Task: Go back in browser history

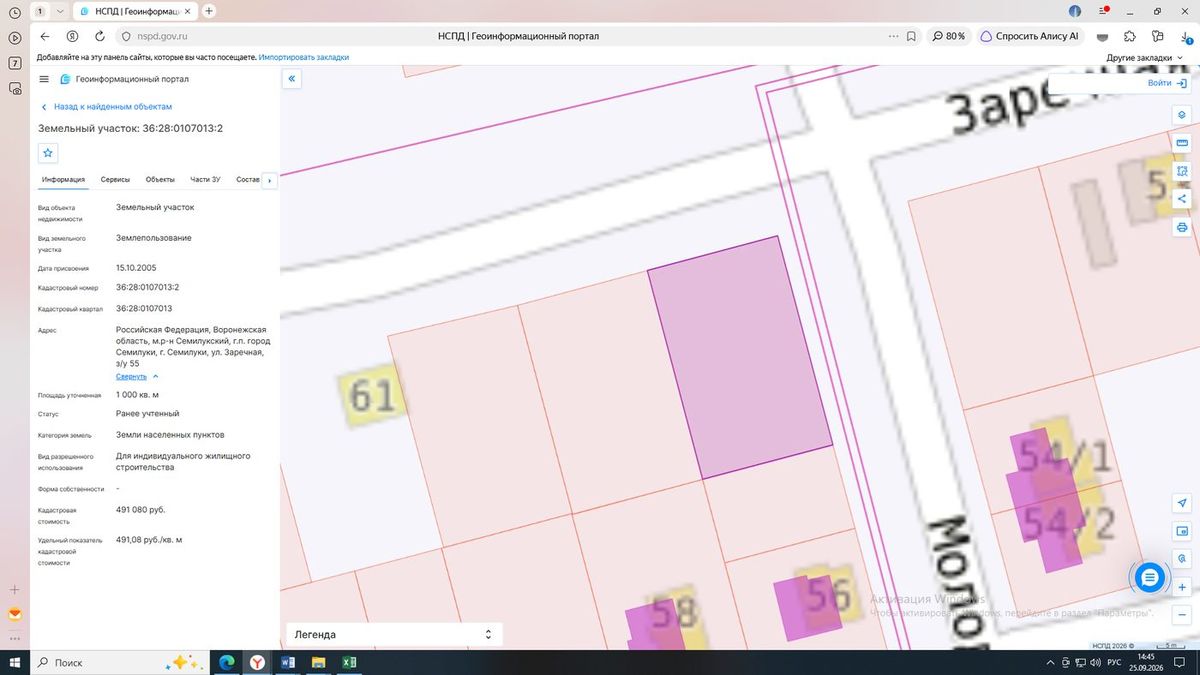Action: click(45, 36)
